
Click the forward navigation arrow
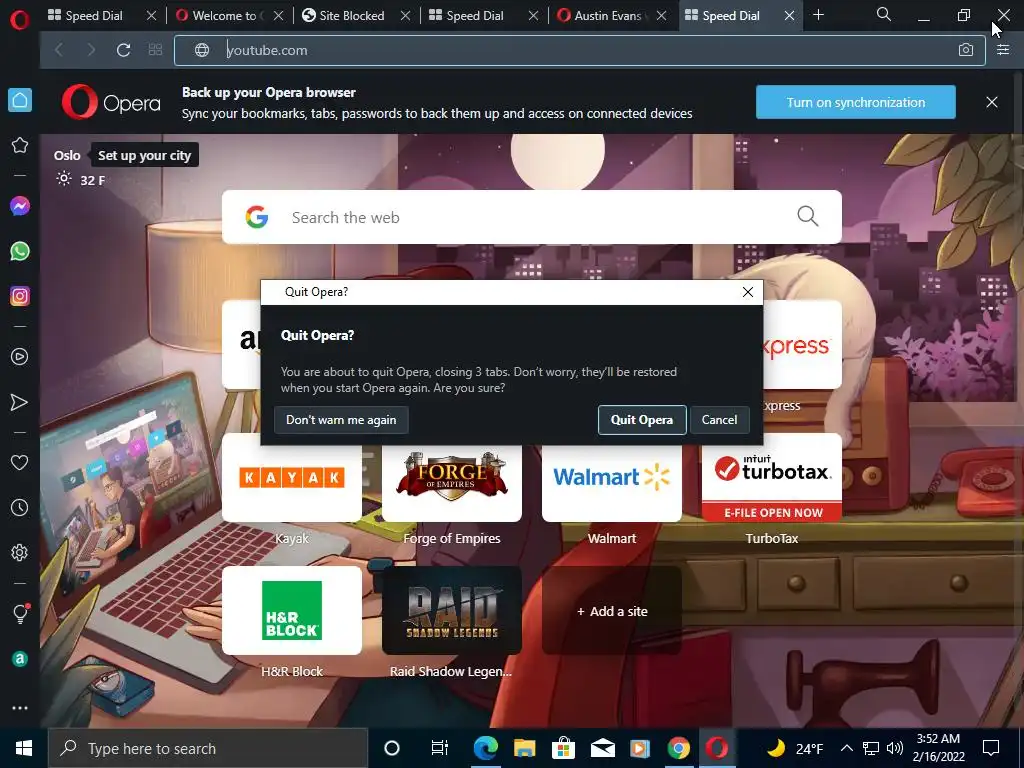pos(91,50)
